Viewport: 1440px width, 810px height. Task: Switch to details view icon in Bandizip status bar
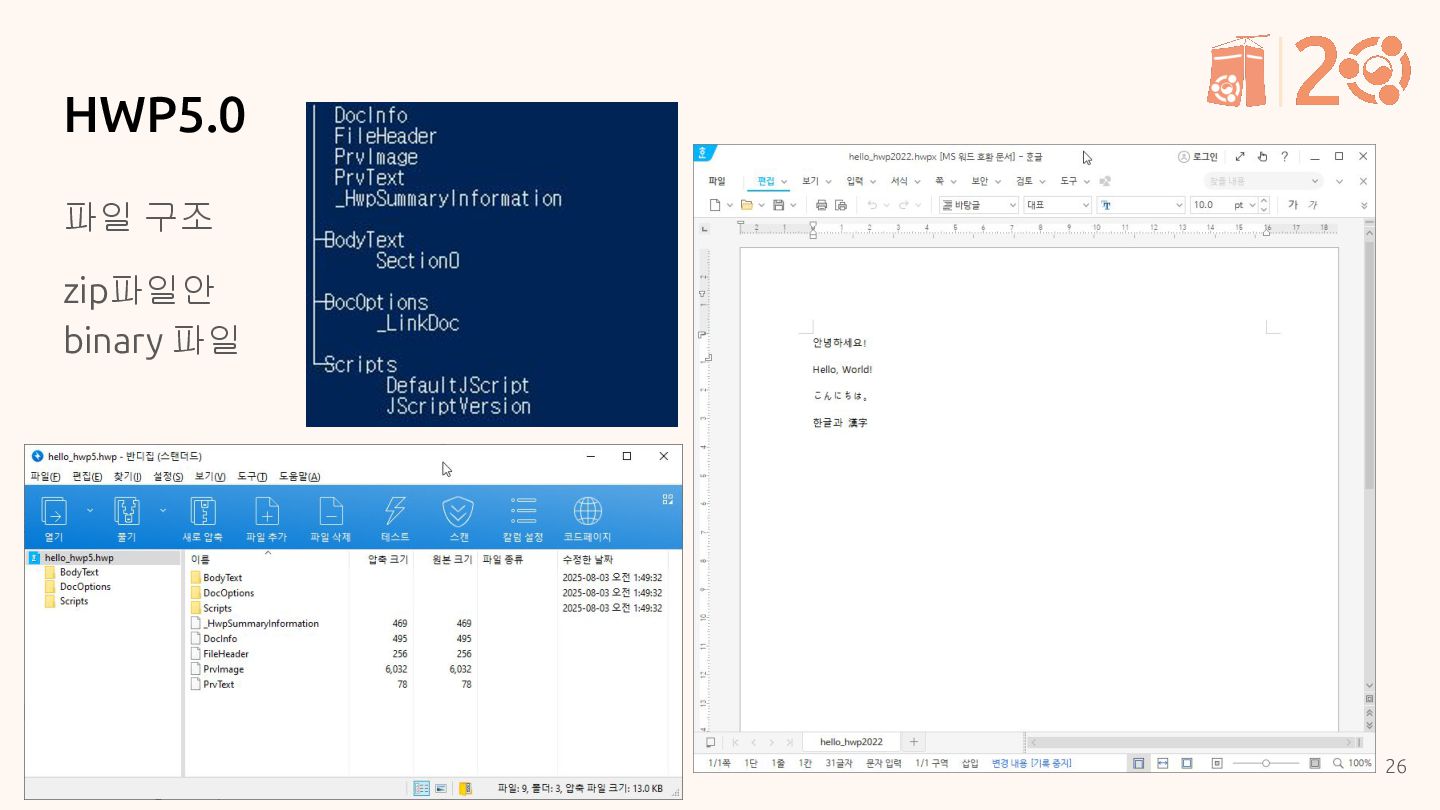pos(422,788)
